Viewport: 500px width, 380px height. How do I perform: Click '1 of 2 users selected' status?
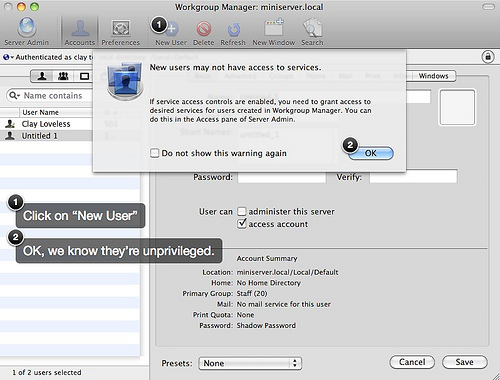point(47,372)
